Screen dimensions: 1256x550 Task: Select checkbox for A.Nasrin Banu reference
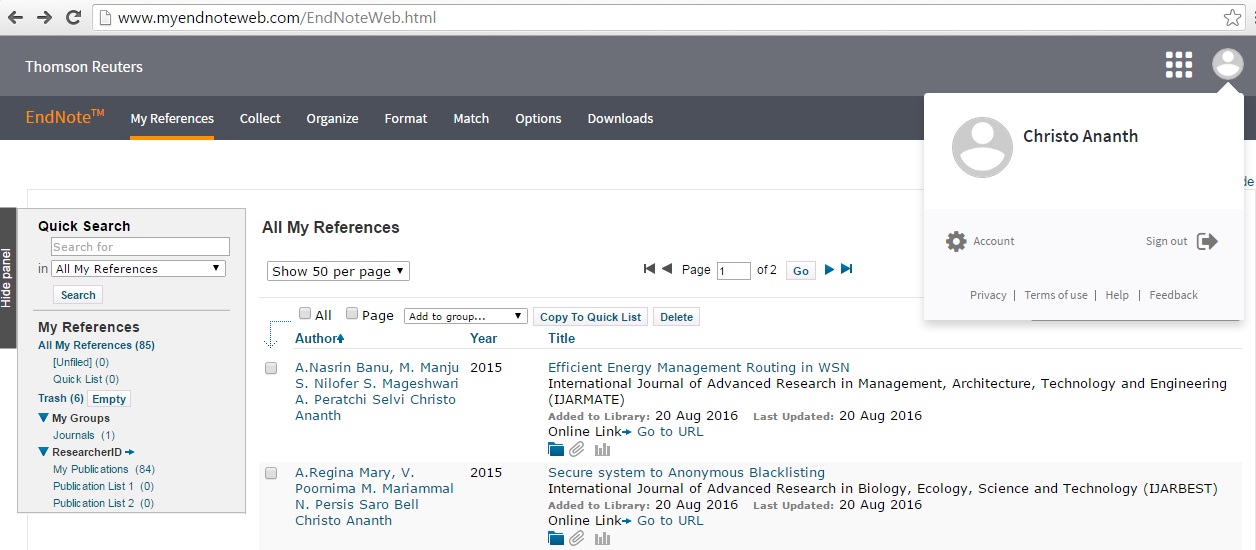tap(271, 368)
